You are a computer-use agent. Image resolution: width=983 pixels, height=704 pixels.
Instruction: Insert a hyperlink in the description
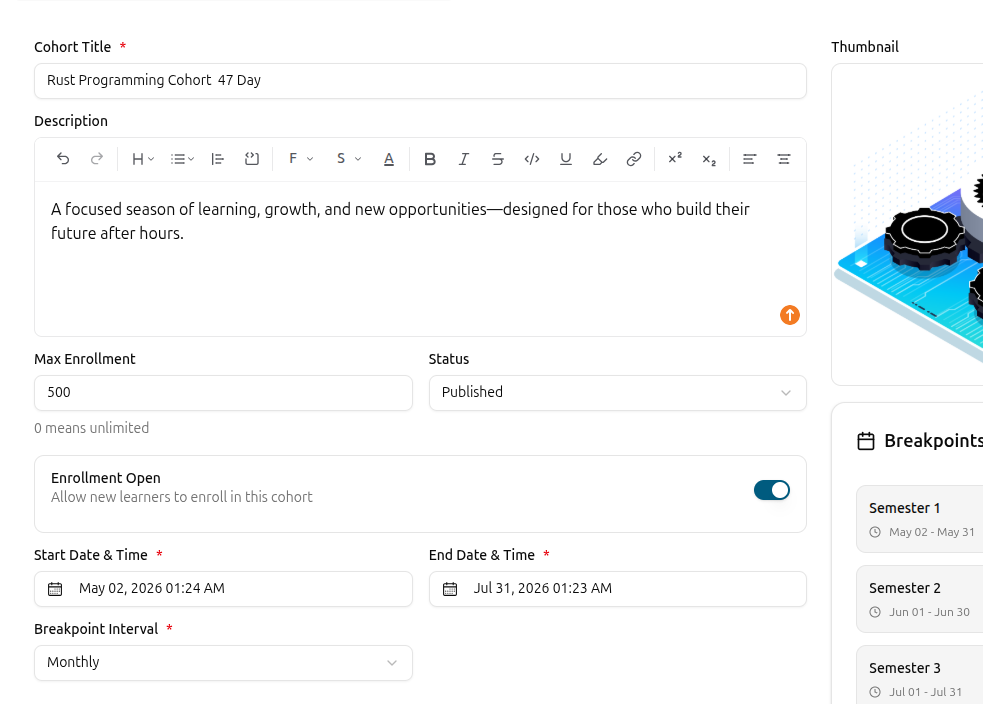click(634, 159)
